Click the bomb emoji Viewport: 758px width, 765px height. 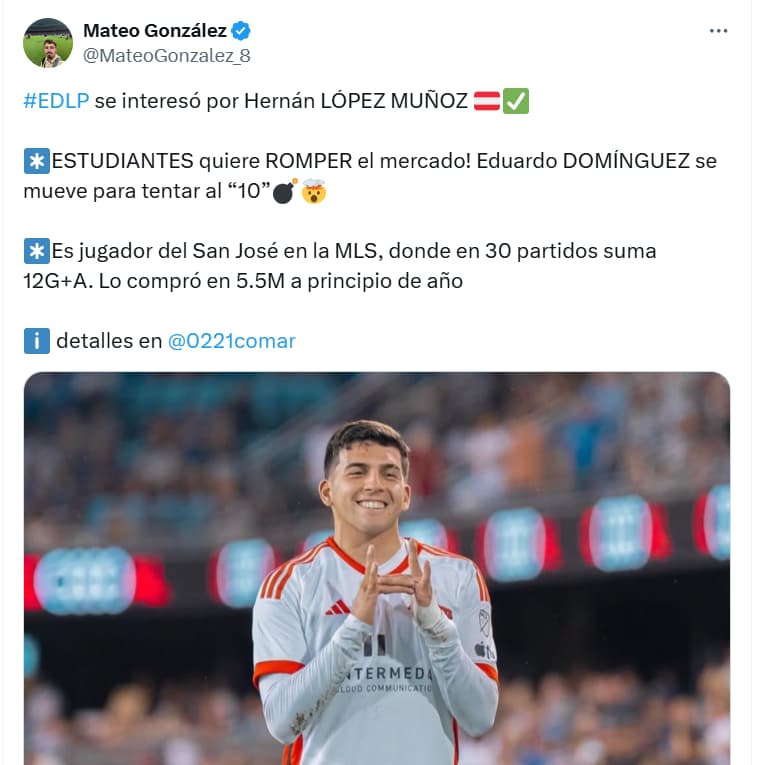click(x=285, y=191)
